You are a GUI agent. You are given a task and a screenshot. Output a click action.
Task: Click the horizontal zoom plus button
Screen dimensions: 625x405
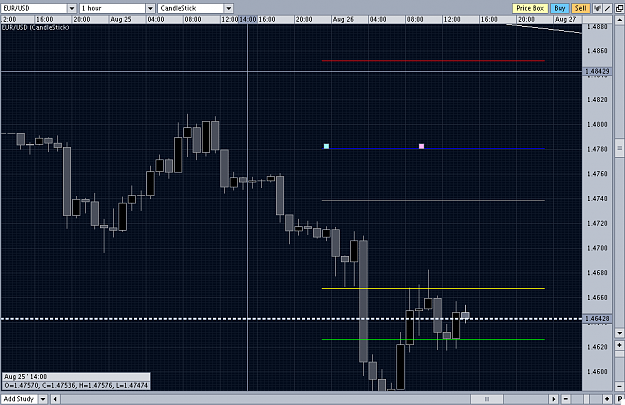coord(607,399)
